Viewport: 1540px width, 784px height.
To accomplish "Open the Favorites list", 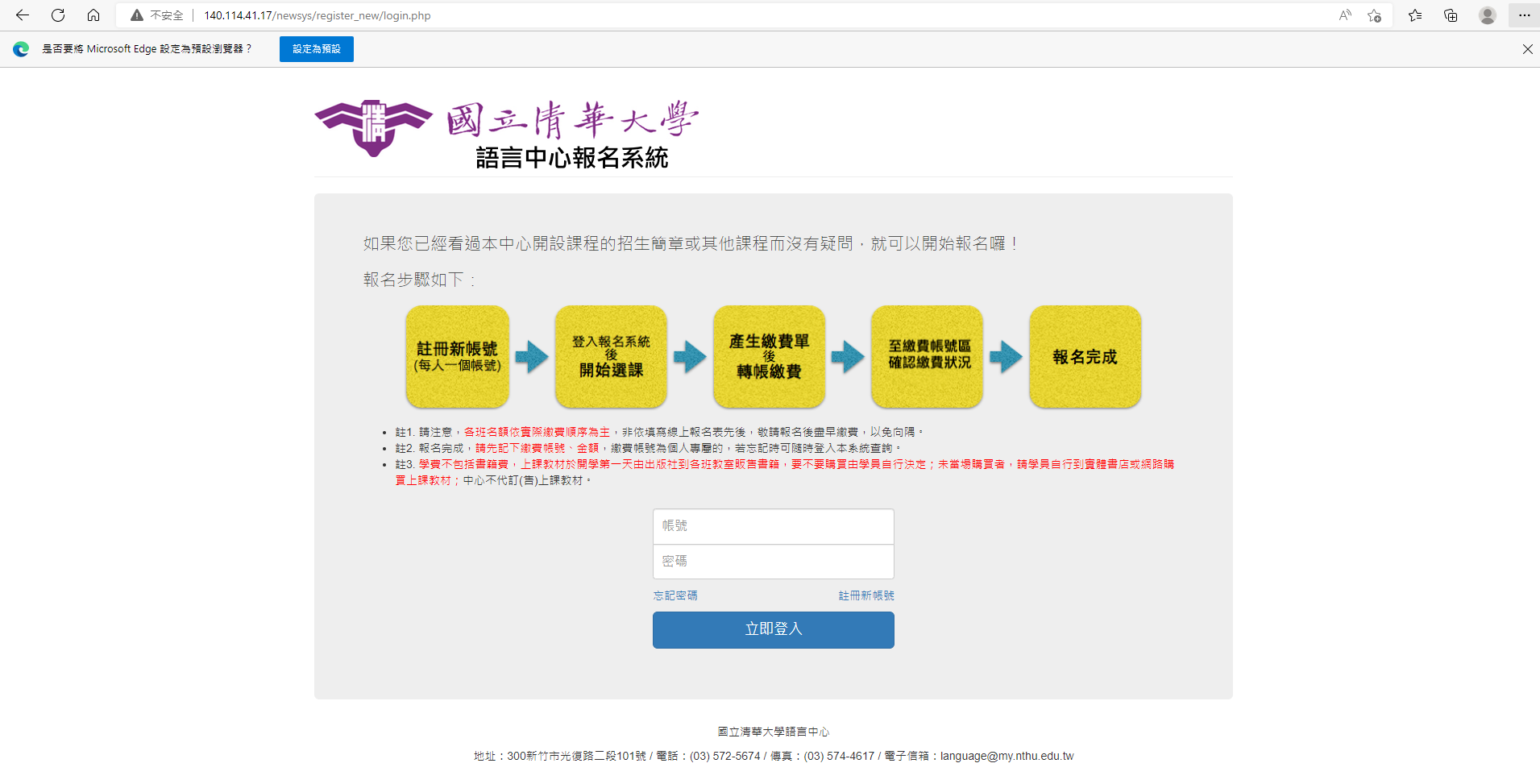I will (1415, 15).
